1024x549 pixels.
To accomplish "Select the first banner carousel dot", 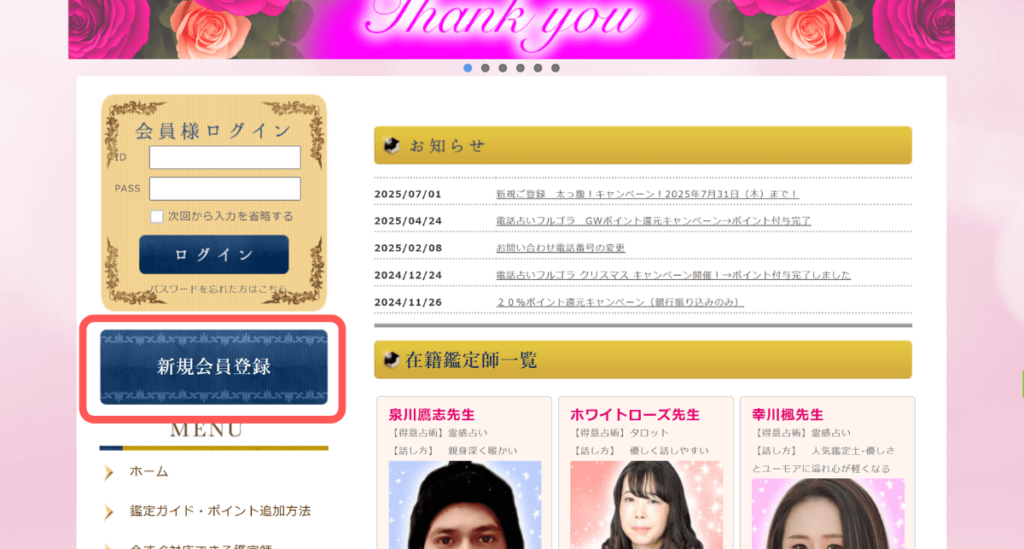I will click(468, 68).
